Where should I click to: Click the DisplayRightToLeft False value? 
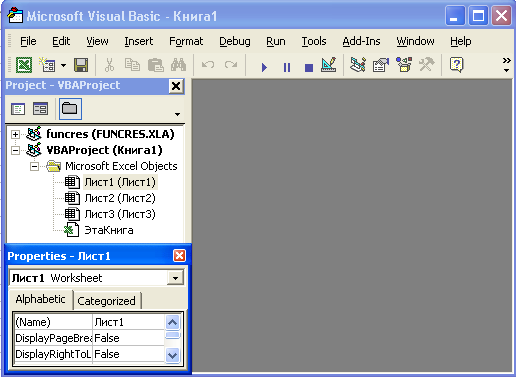pos(128,354)
